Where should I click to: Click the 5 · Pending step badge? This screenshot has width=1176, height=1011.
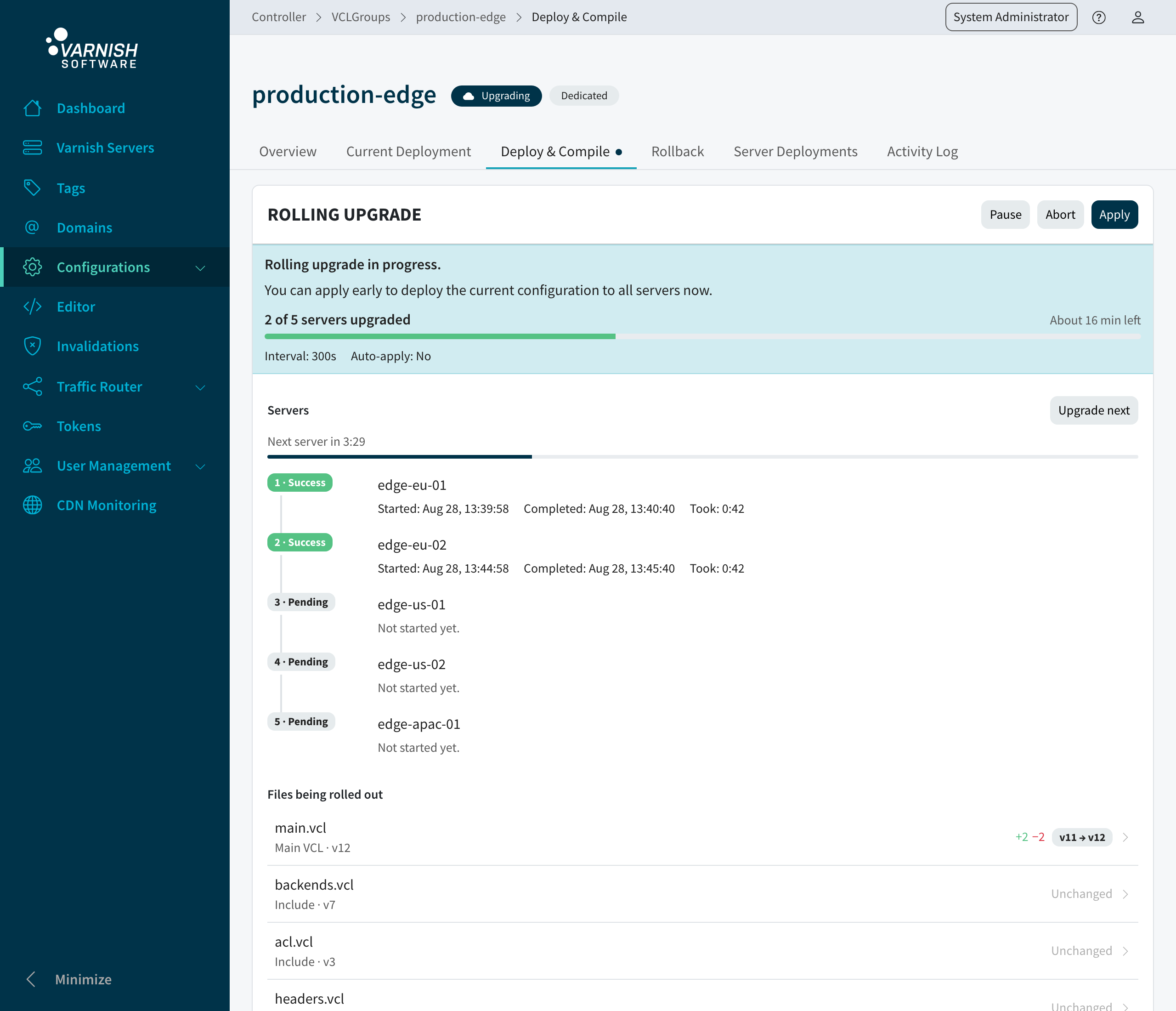point(301,721)
